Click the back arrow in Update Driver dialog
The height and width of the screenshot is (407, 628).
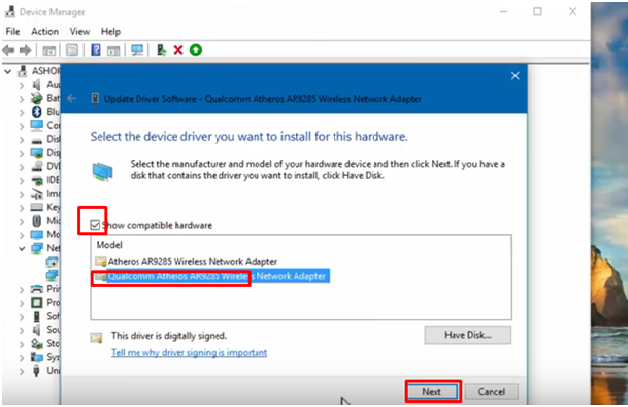click(x=72, y=98)
